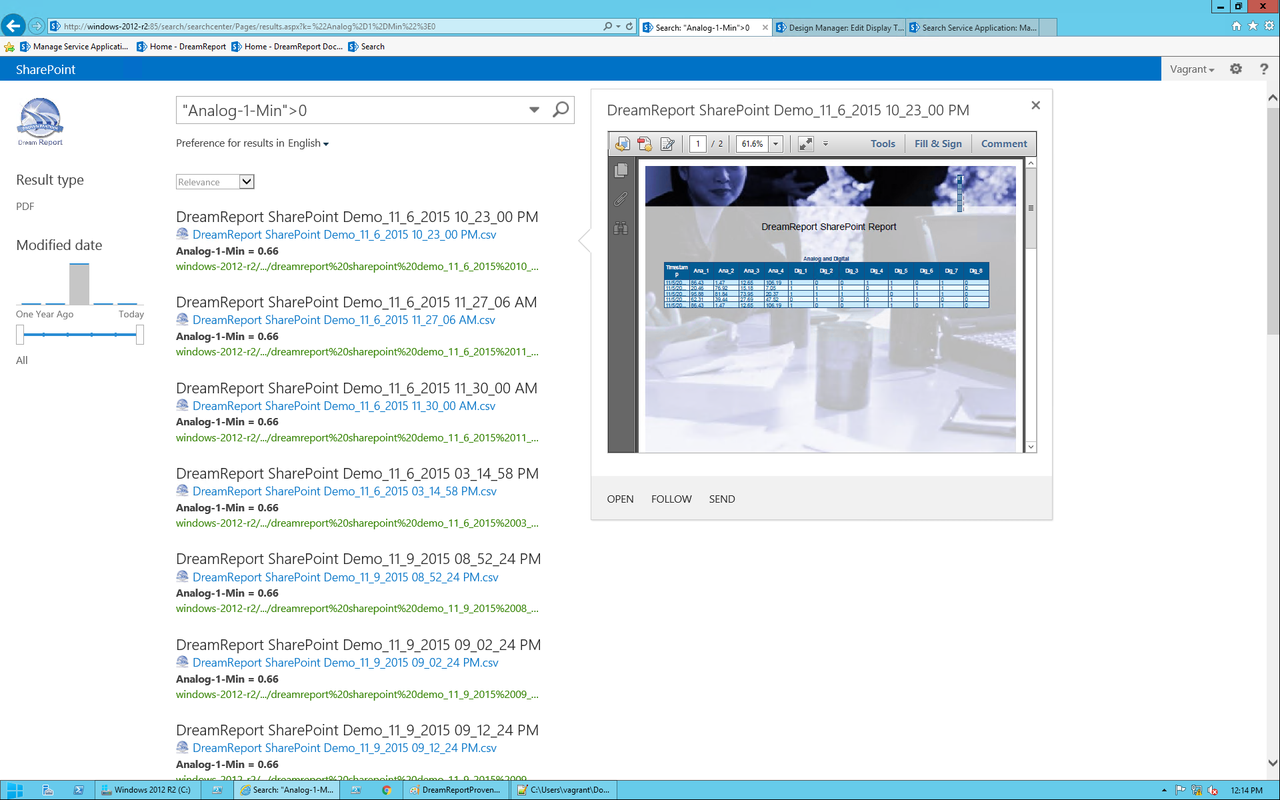Click OPEN in the preview panel
Image resolution: width=1280 pixels, height=800 pixels.
pos(620,499)
